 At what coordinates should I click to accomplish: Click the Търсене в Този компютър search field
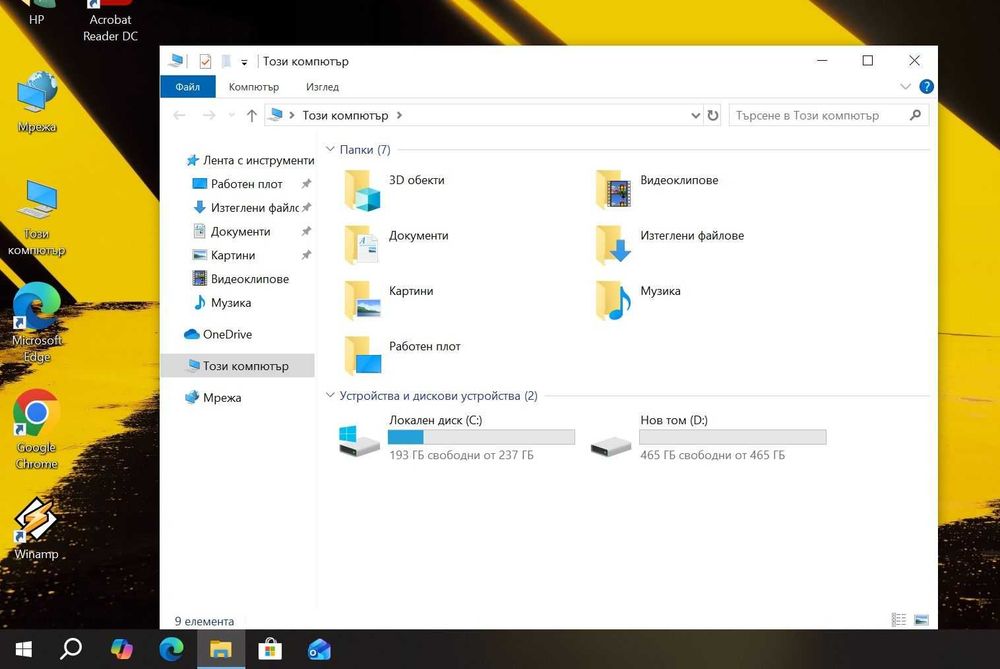[828, 115]
